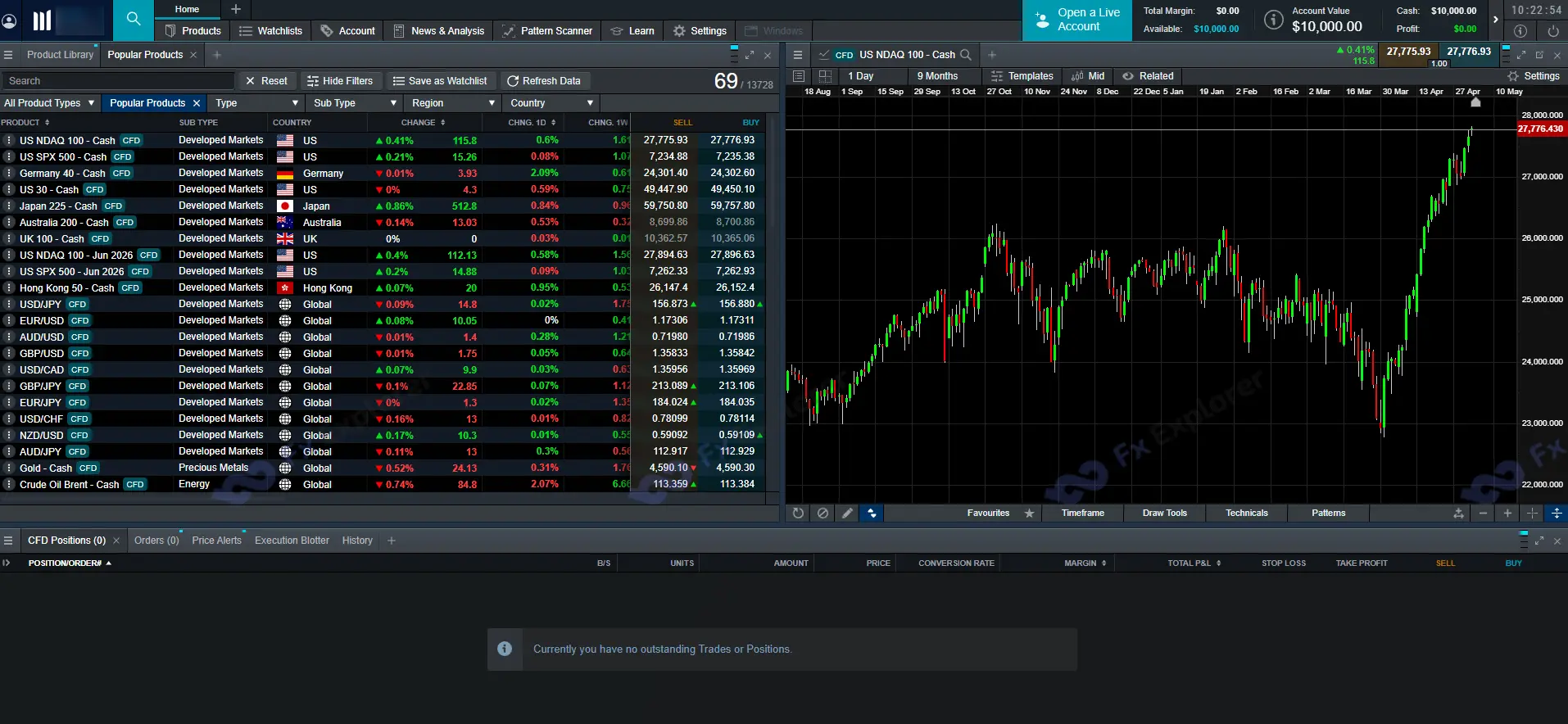Open the Watchlists menu
This screenshot has width=1568, height=724.
pyautogui.click(x=270, y=31)
